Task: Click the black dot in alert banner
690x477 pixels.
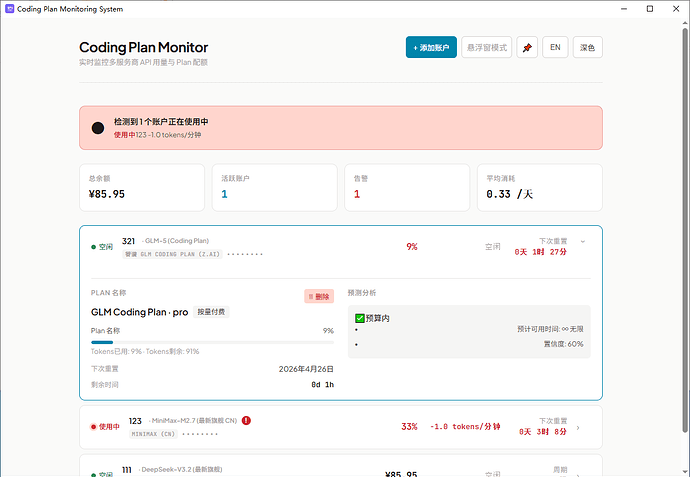Action: pos(98,128)
